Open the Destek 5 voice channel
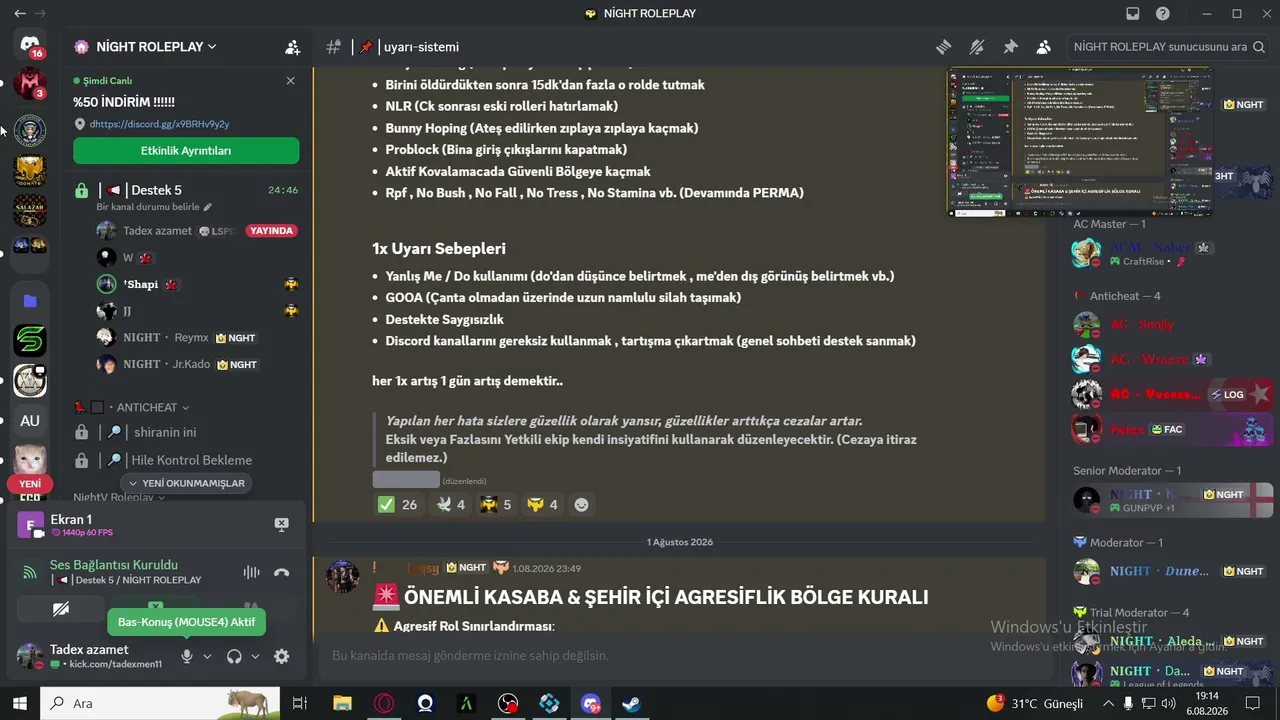 [x=186, y=190]
